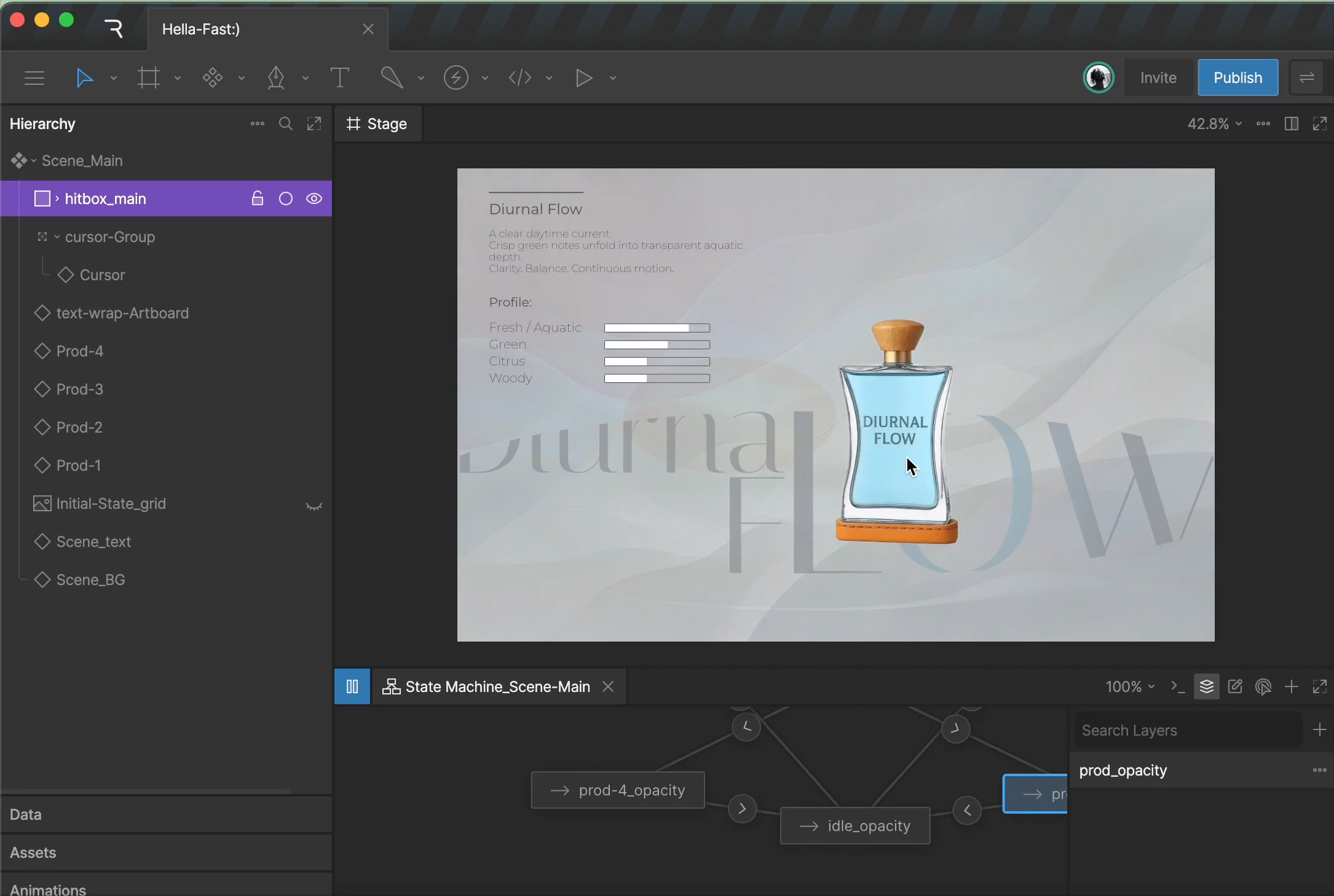The height and width of the screenshot is (896, 1334).
Task: Click the Search Layers field
Action: pos(1188,731)
